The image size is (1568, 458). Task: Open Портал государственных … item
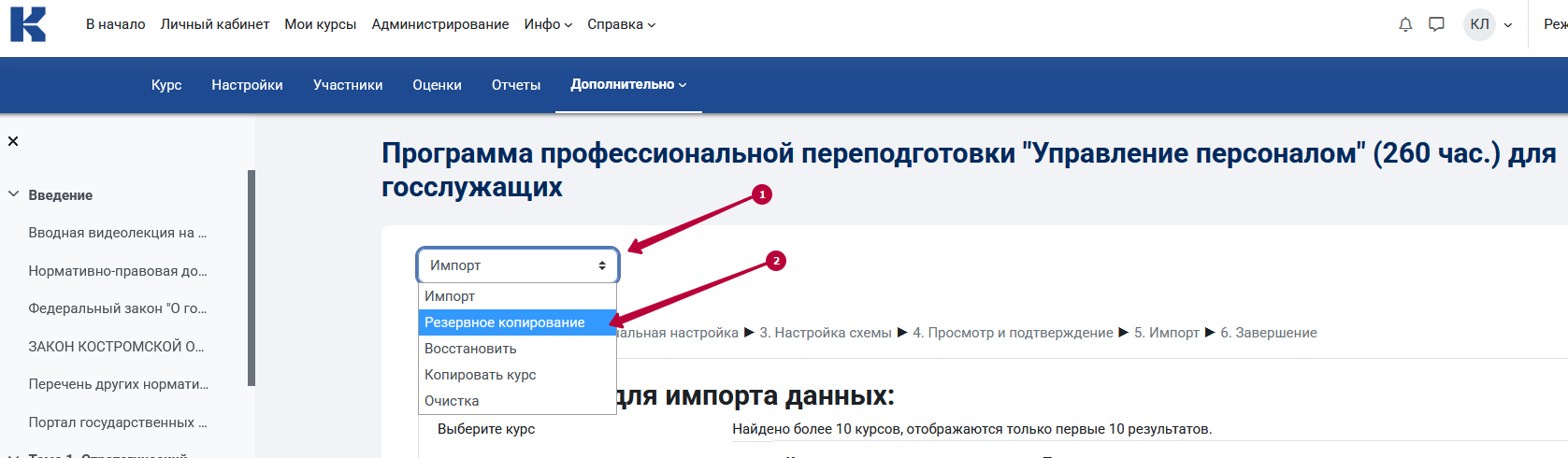[x=118, y=422]
